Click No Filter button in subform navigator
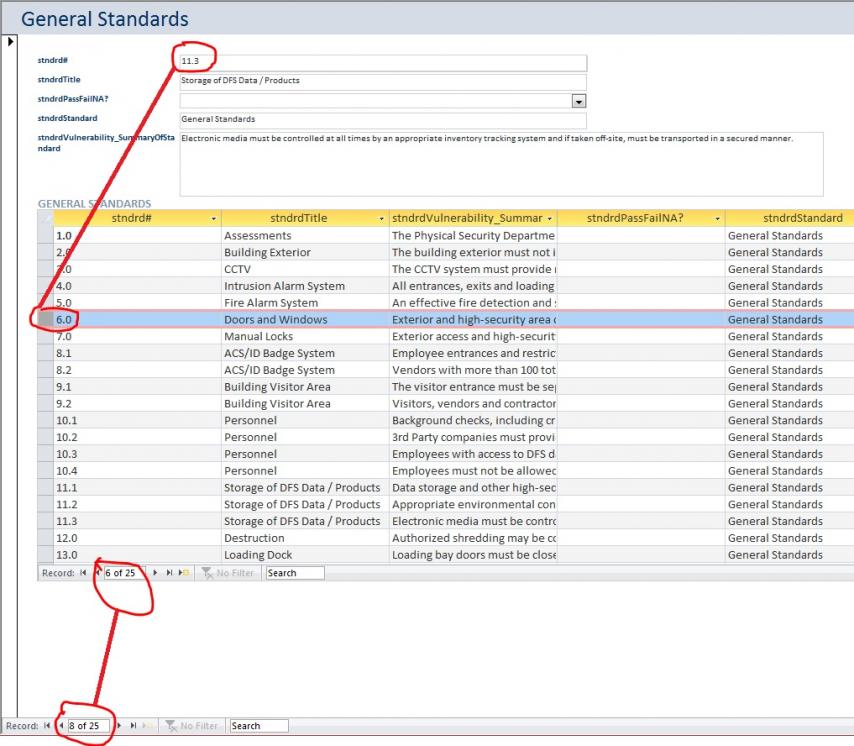 tap(228, 573)
